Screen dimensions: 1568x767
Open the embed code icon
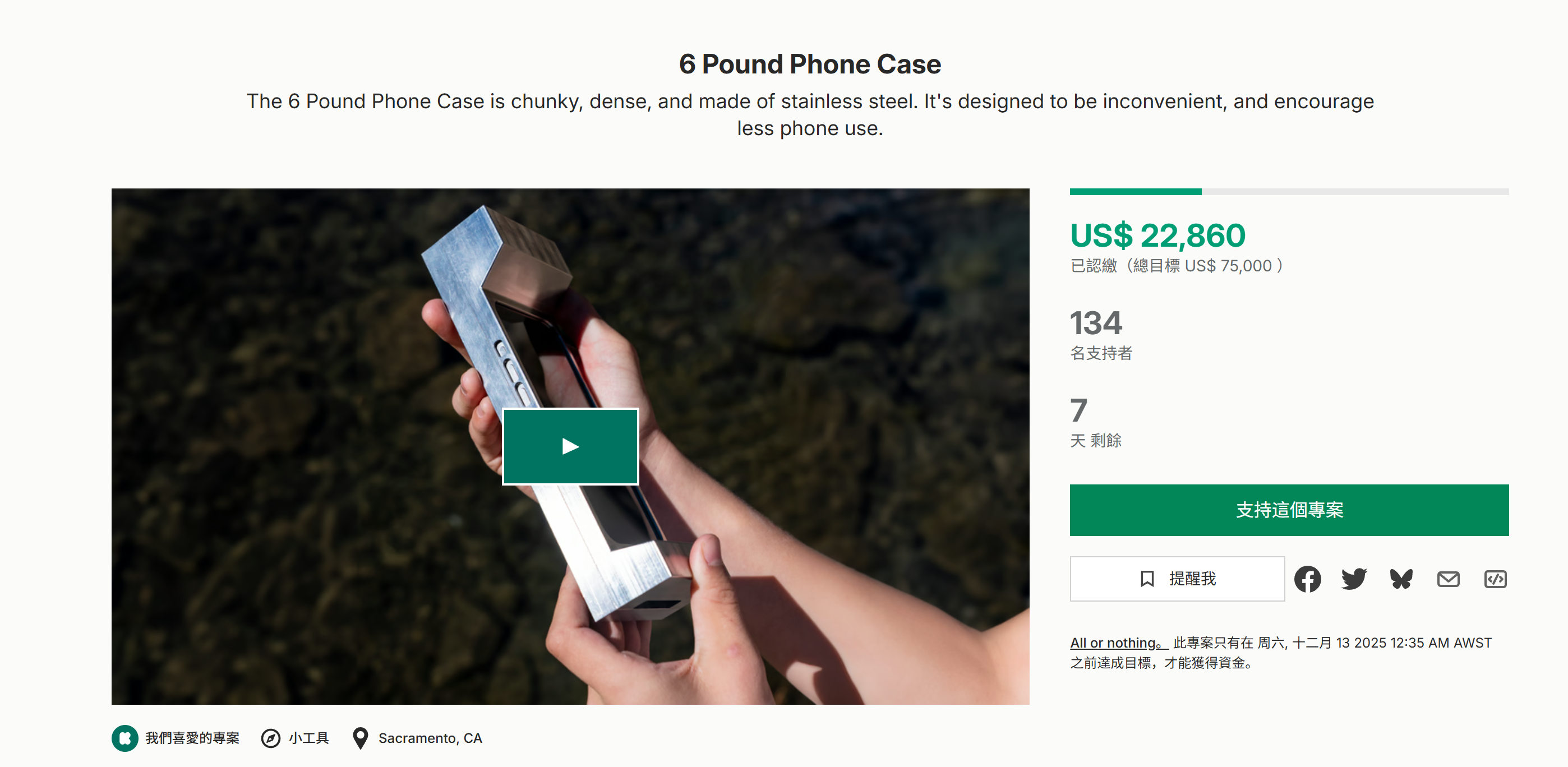(1495, 579)
